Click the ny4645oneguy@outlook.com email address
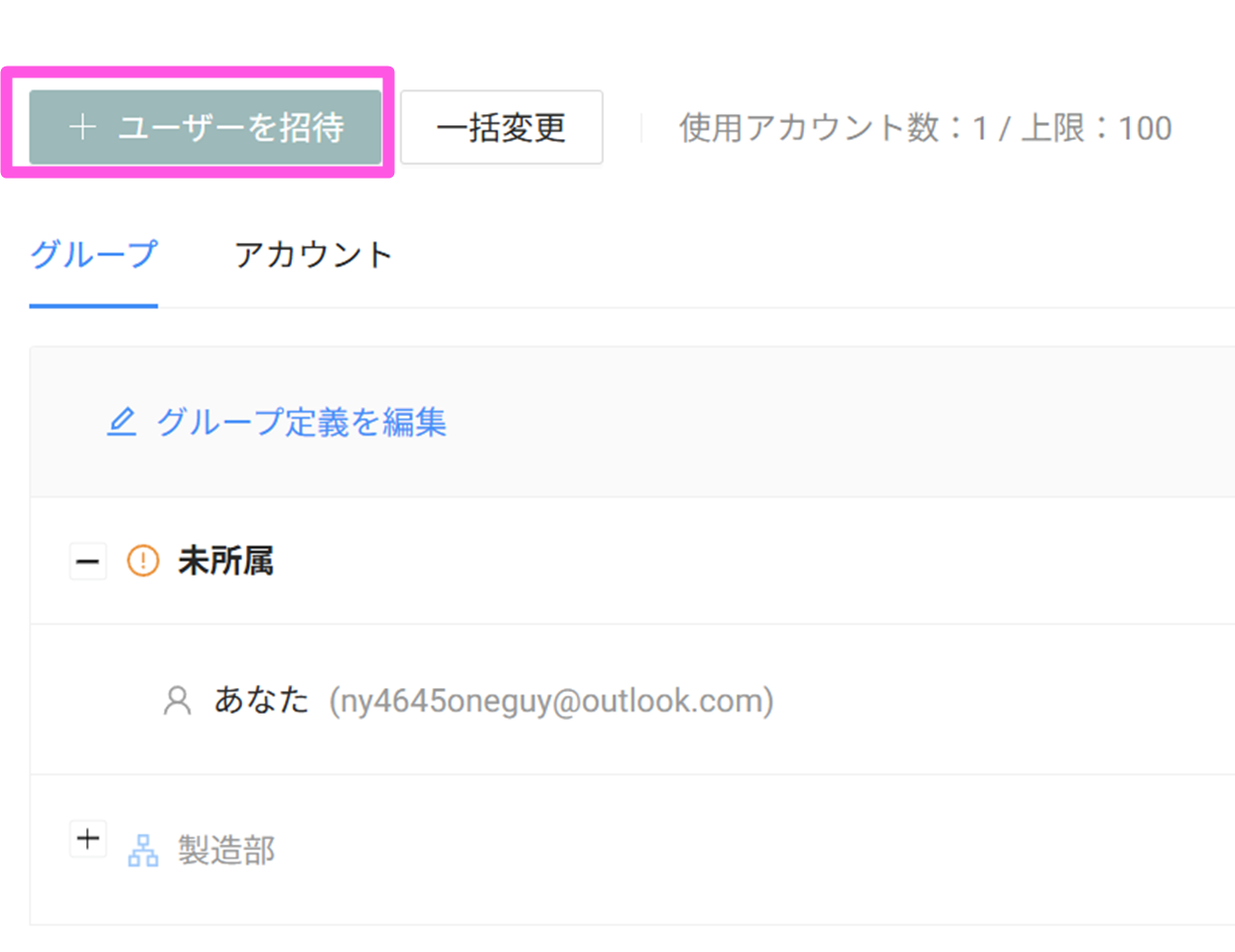This screenshot has height=952, width=1235. (x=552, y=701)
